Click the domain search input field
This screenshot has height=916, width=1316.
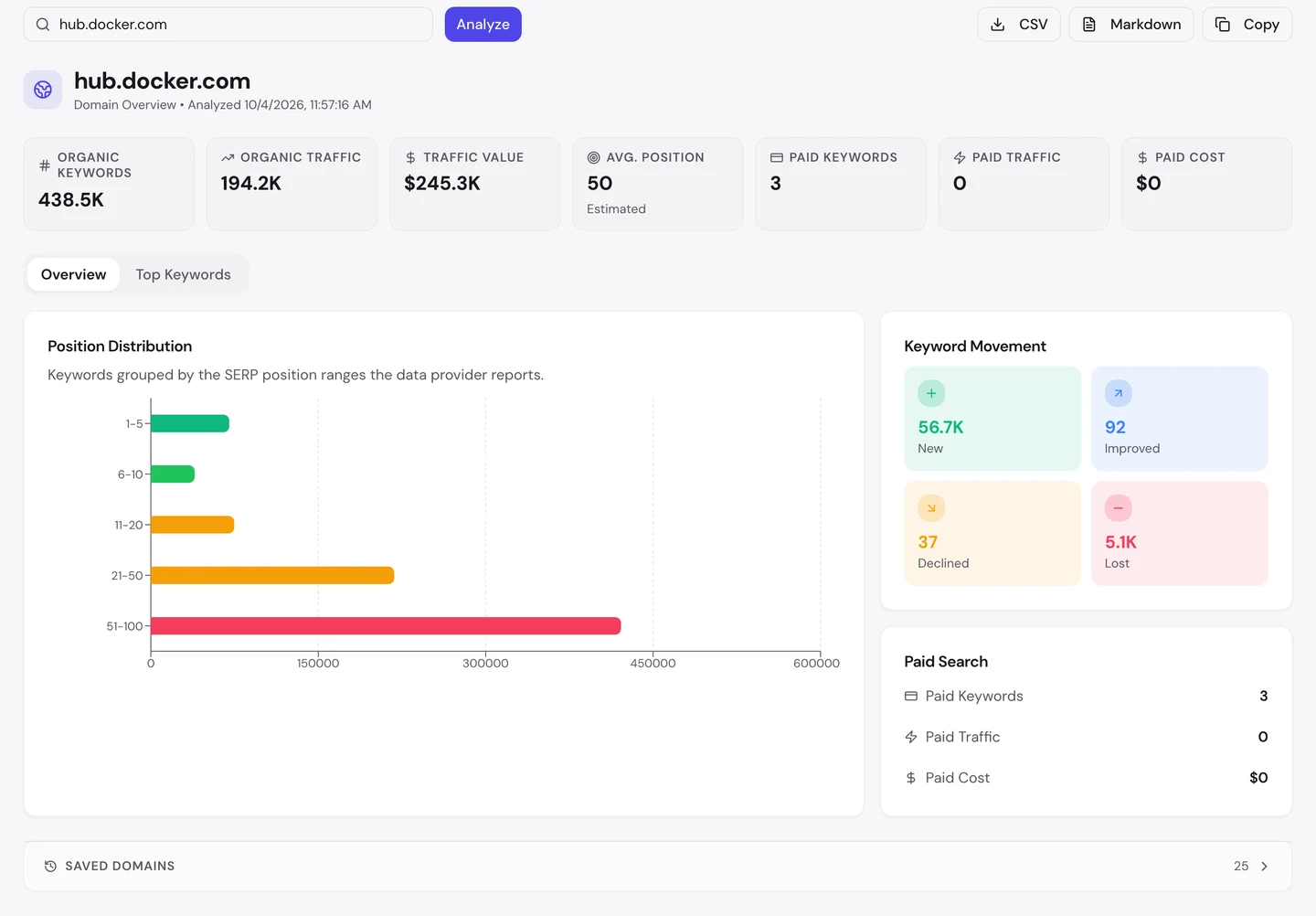tap(228, 25)
